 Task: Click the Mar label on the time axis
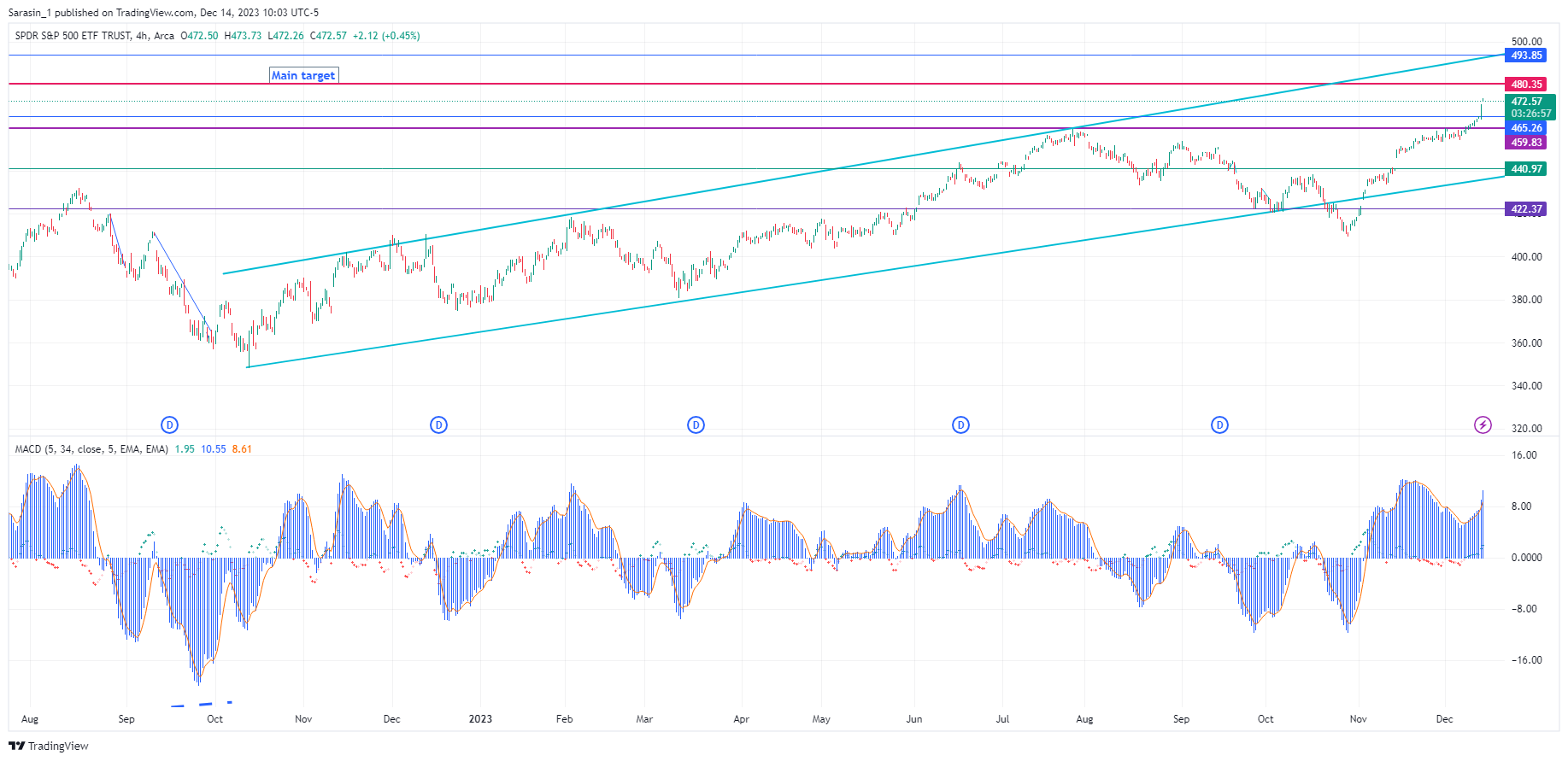[644, 719]
